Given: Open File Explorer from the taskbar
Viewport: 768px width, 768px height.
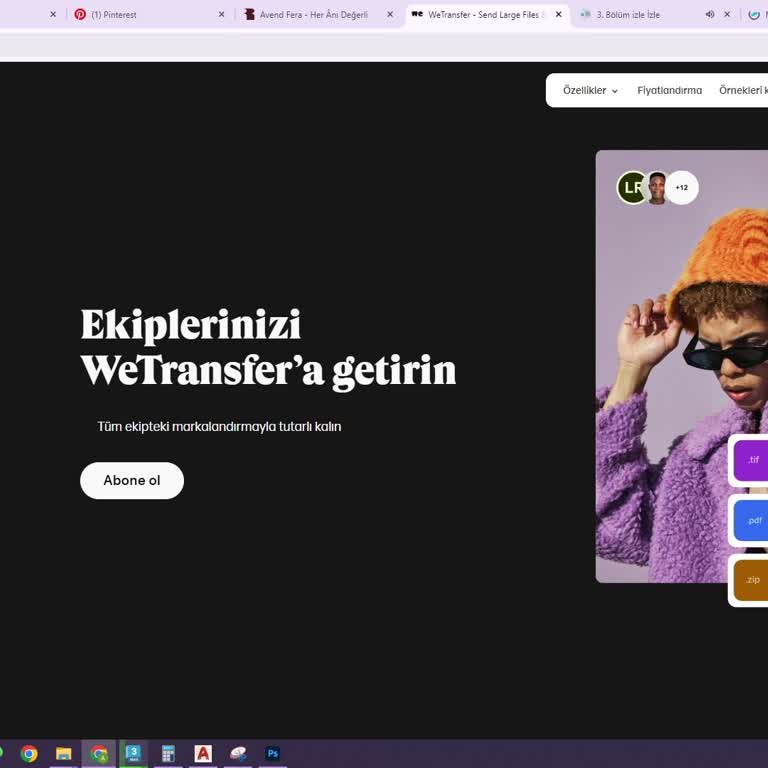Looking at the screenshot, I should coord(64,753).
